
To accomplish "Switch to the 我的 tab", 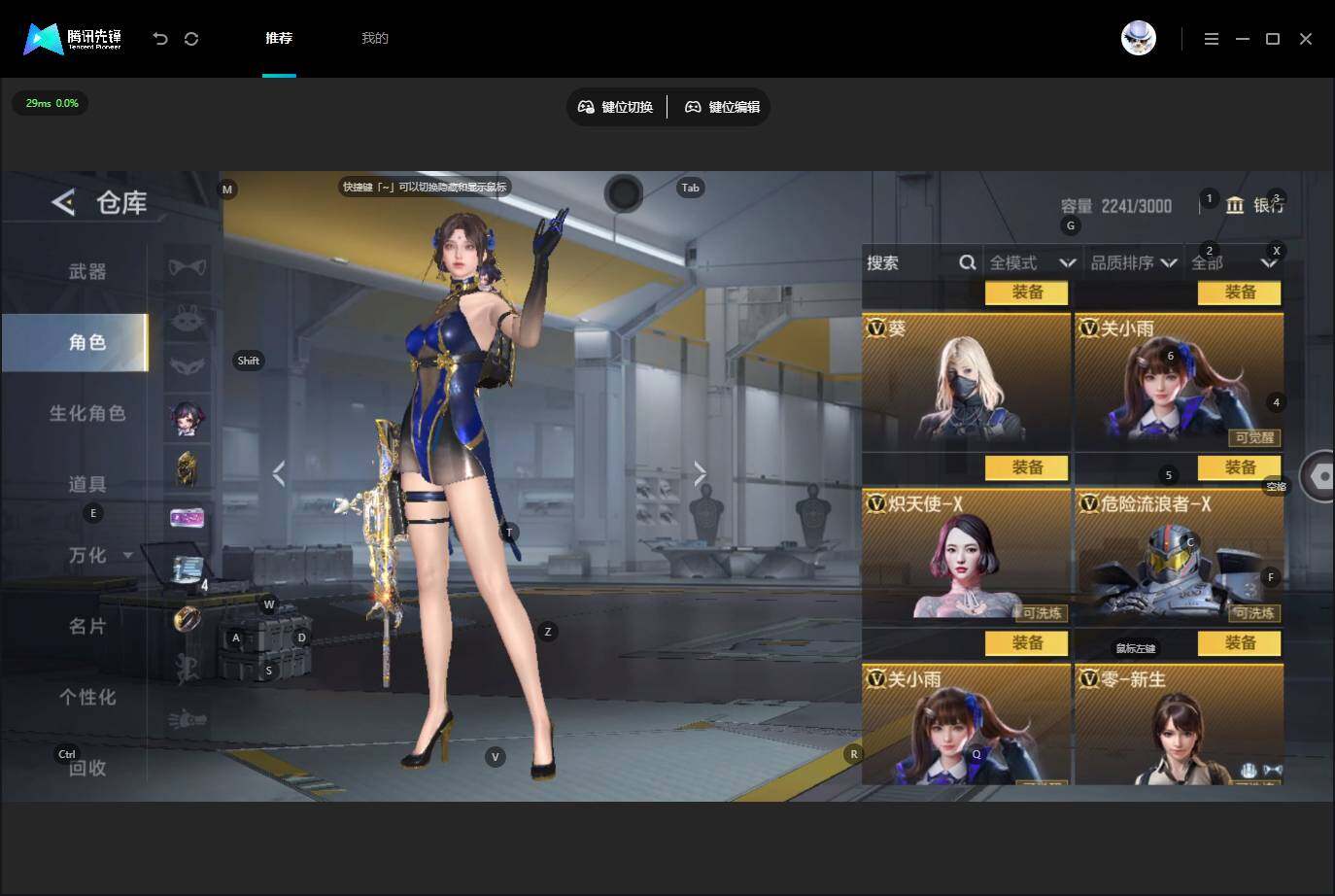I will (x=375, y=39).
